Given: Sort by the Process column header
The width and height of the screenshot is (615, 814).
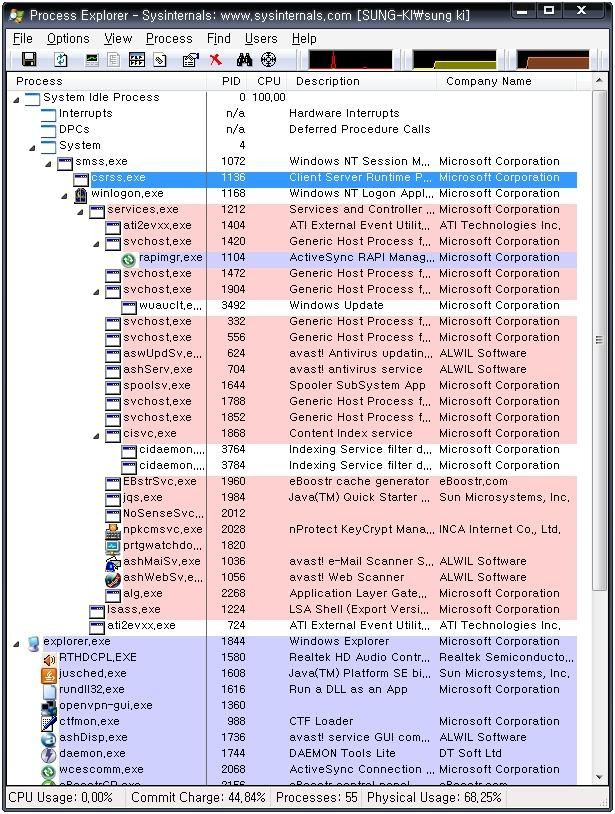Looking at the screenshot, I should point(107,81).
